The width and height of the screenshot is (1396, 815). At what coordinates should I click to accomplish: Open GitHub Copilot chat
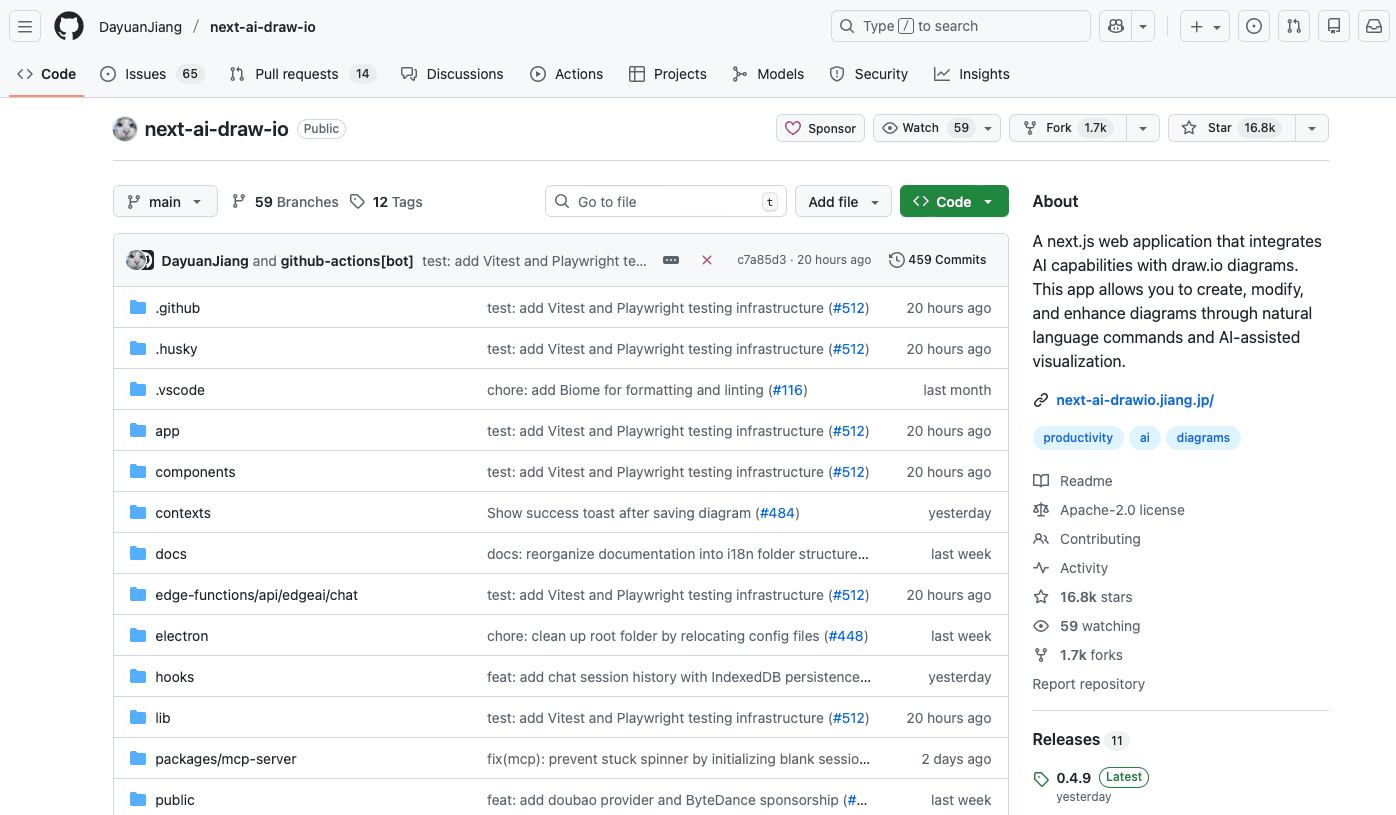click(x=1115, y=26)
